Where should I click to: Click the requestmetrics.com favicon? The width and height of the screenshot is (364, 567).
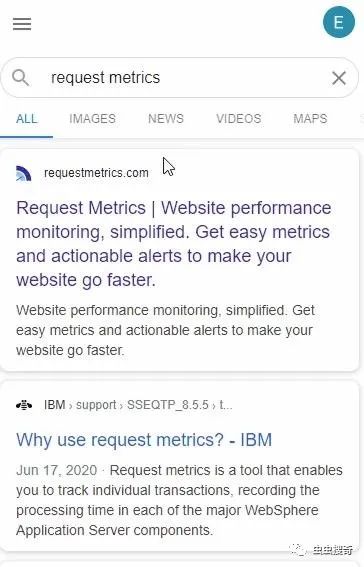[24, 173]
